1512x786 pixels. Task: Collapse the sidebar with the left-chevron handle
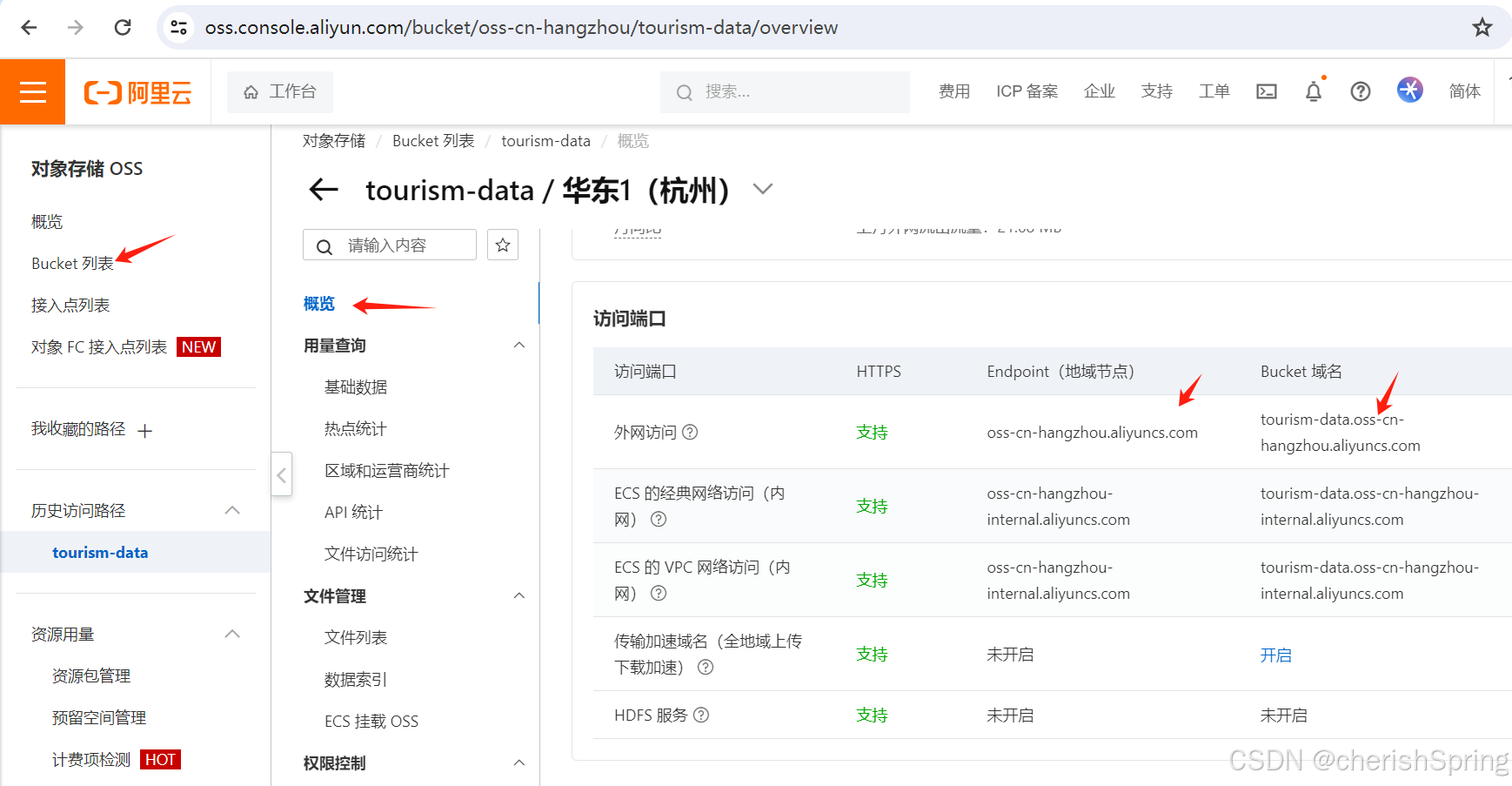click(x=281, y=474)
